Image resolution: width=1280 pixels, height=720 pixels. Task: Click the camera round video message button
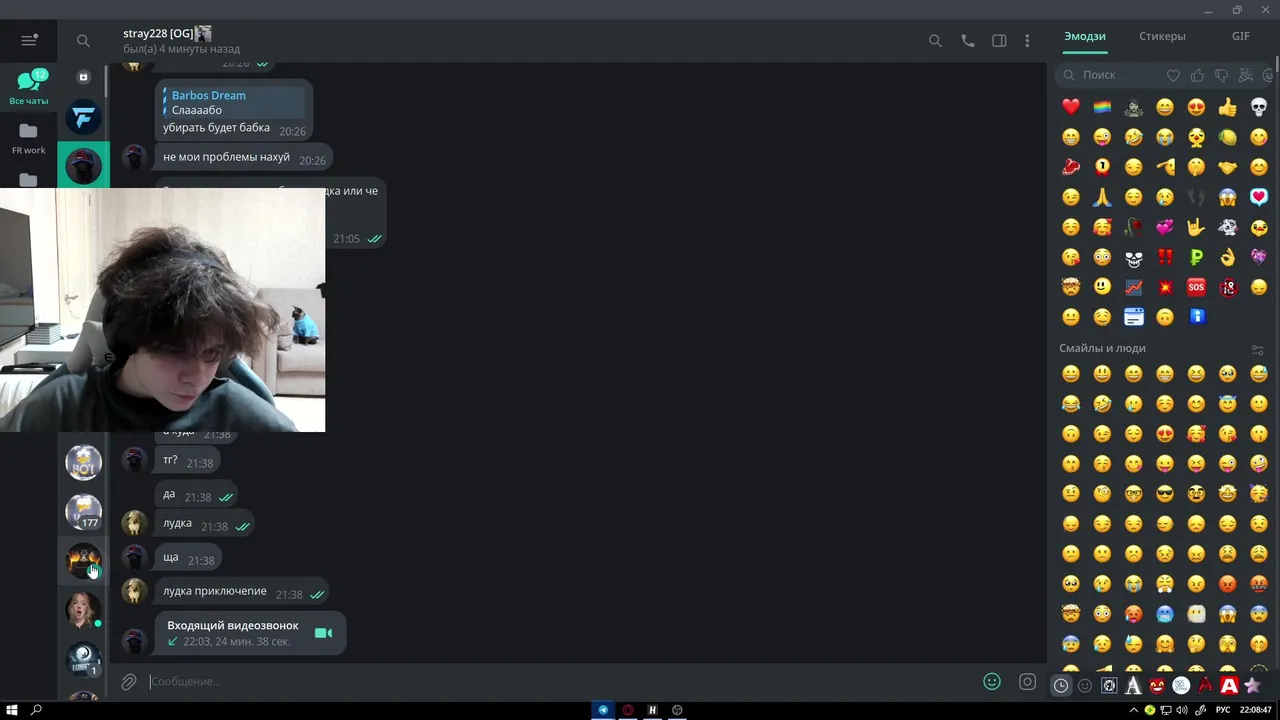[x=1027, y=682]
